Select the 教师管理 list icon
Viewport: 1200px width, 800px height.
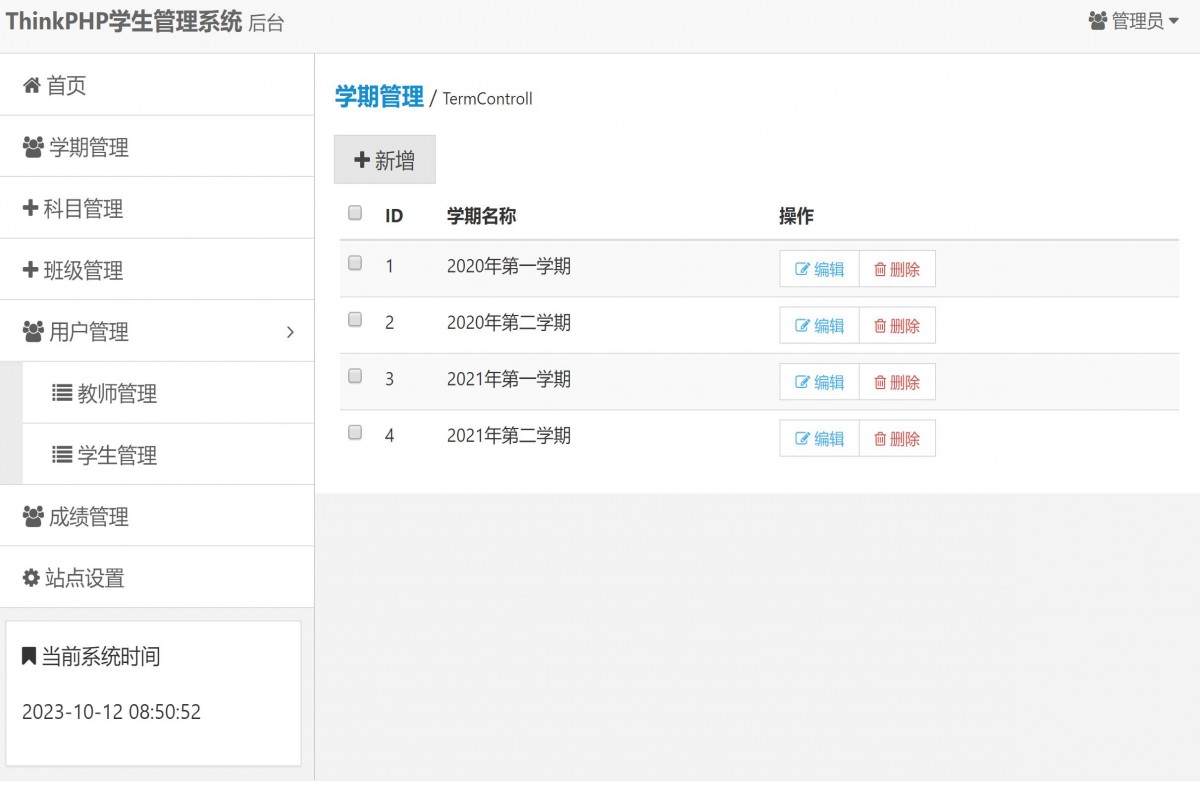63,393
